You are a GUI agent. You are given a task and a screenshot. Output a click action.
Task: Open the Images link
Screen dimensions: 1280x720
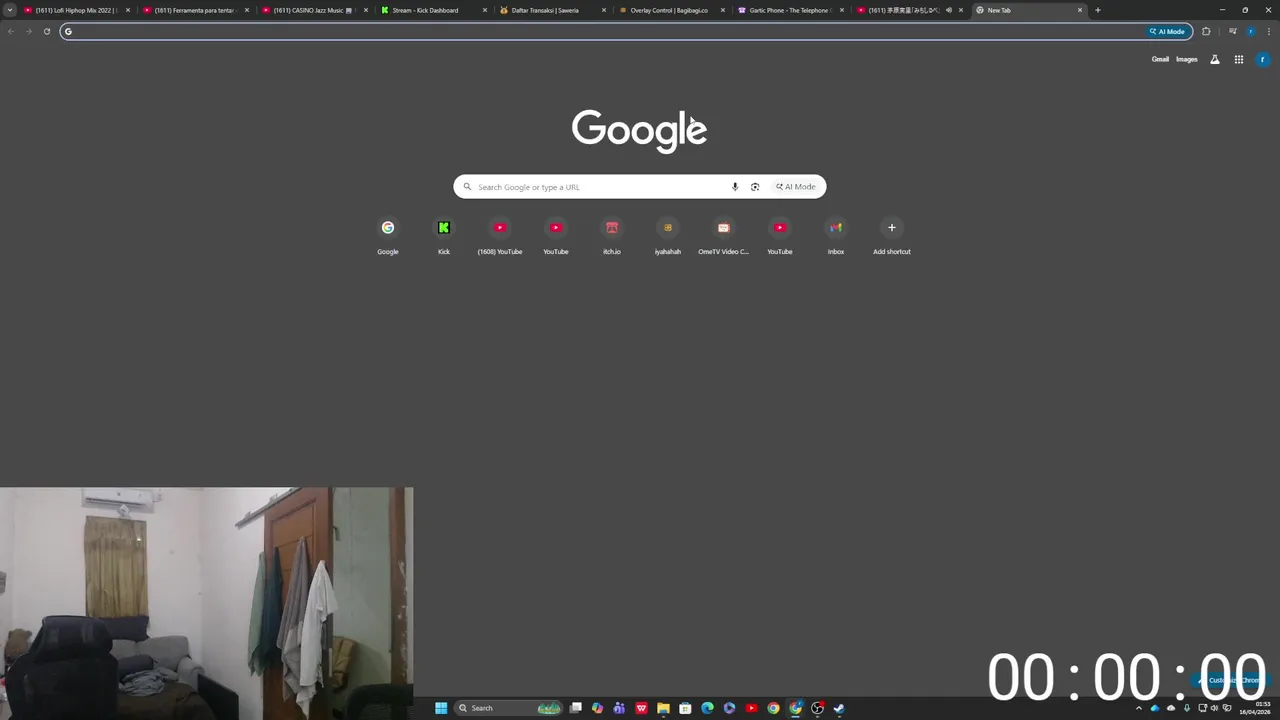click(x=1187, y=59)
